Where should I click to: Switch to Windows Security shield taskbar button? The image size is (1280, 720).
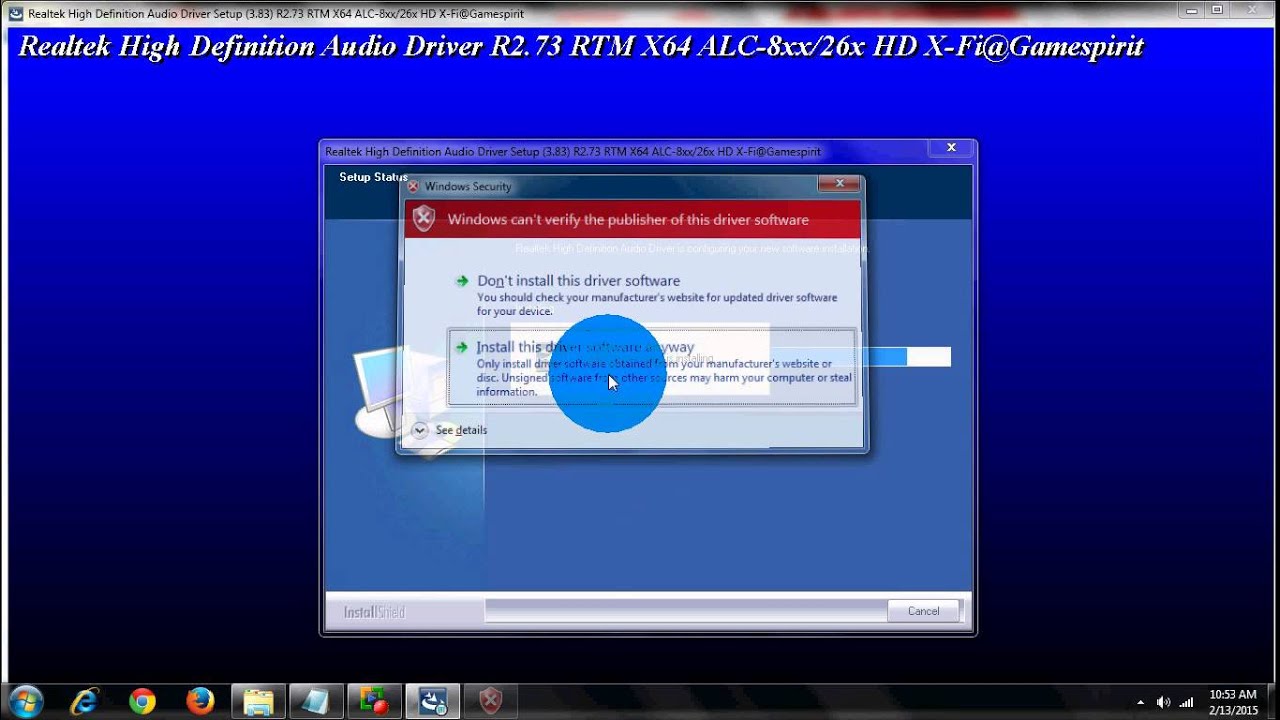(490, 701)
